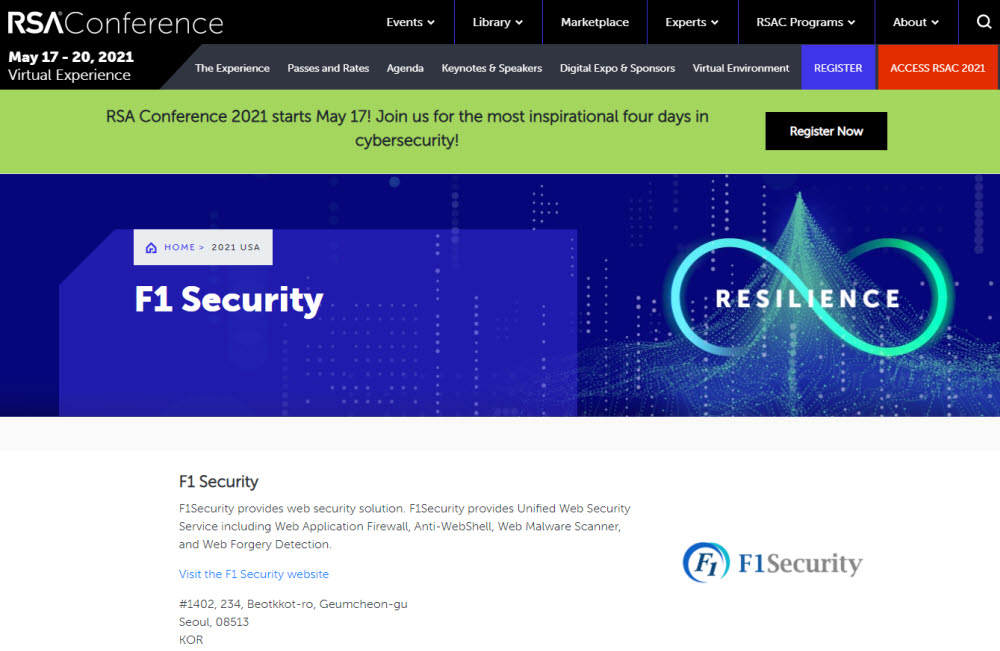This screenshot has width=1000, height=651.
Task: Click the home icon in breadcrumb
Action: (x=151, y=247)
